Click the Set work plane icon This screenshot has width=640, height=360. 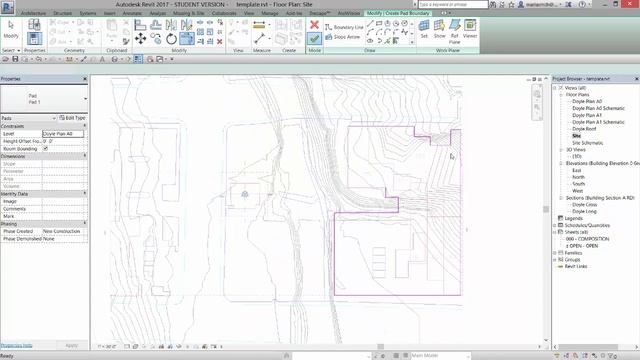(x=424, y=29)
